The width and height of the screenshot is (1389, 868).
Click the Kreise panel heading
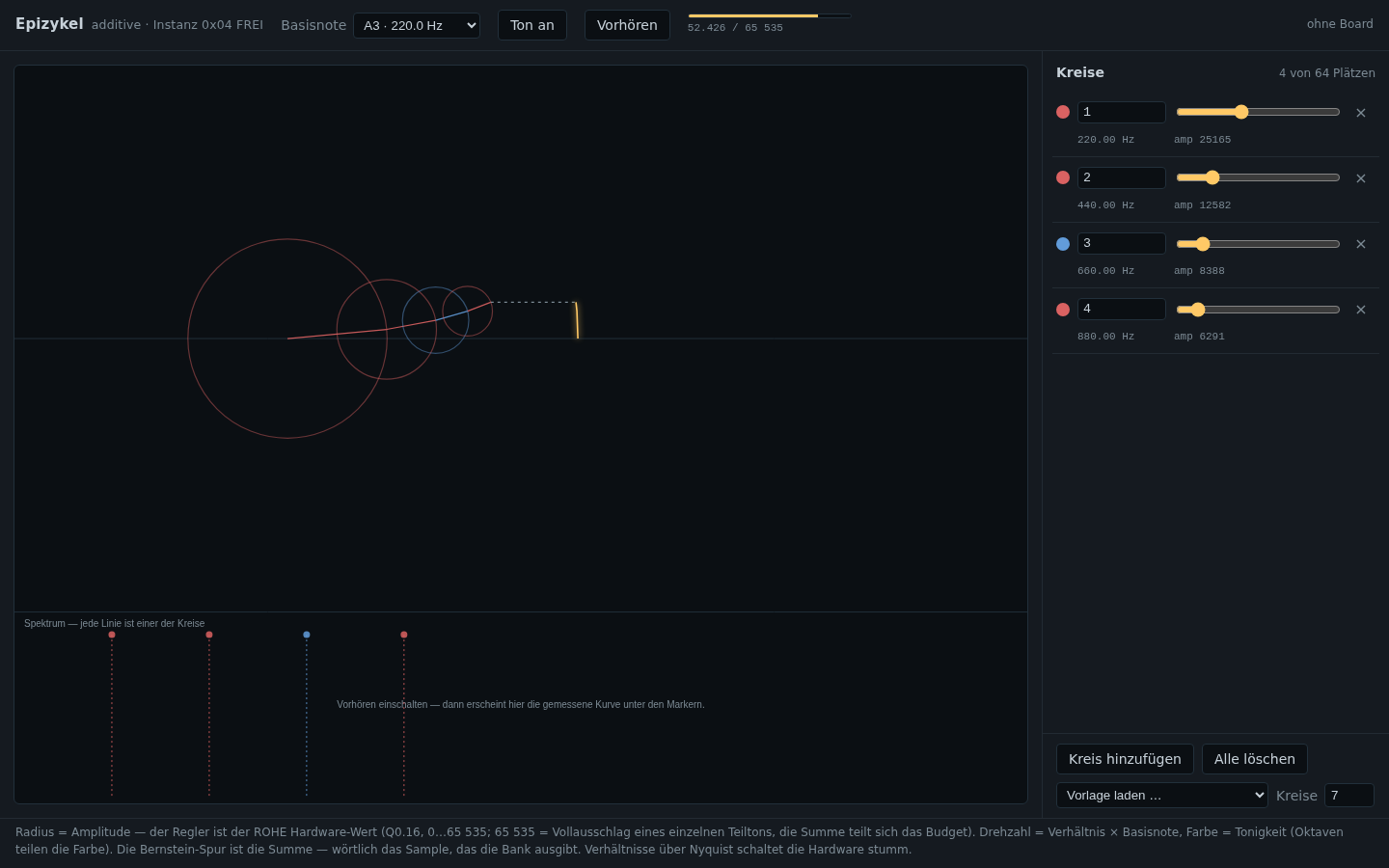pyautogui.click(x=1080, y=72)
